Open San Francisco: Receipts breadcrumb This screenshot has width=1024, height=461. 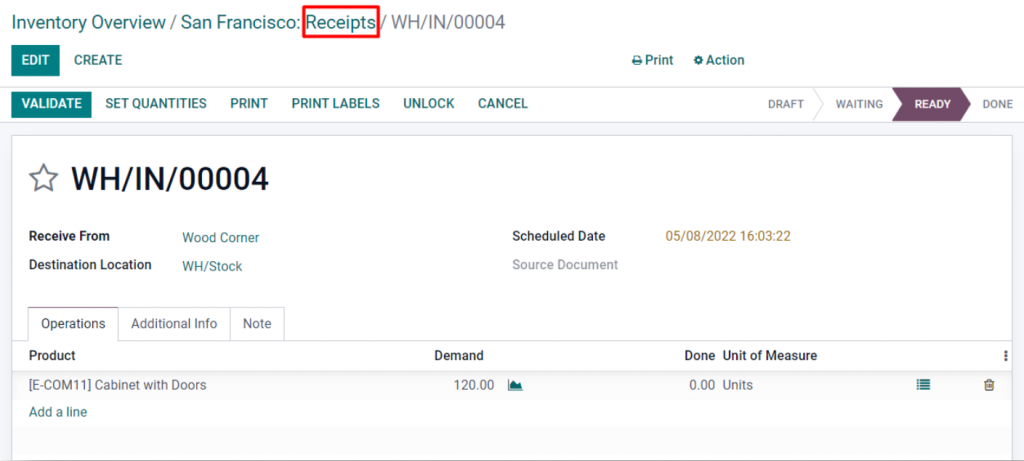pyautogui.click(x=279, y=22)
